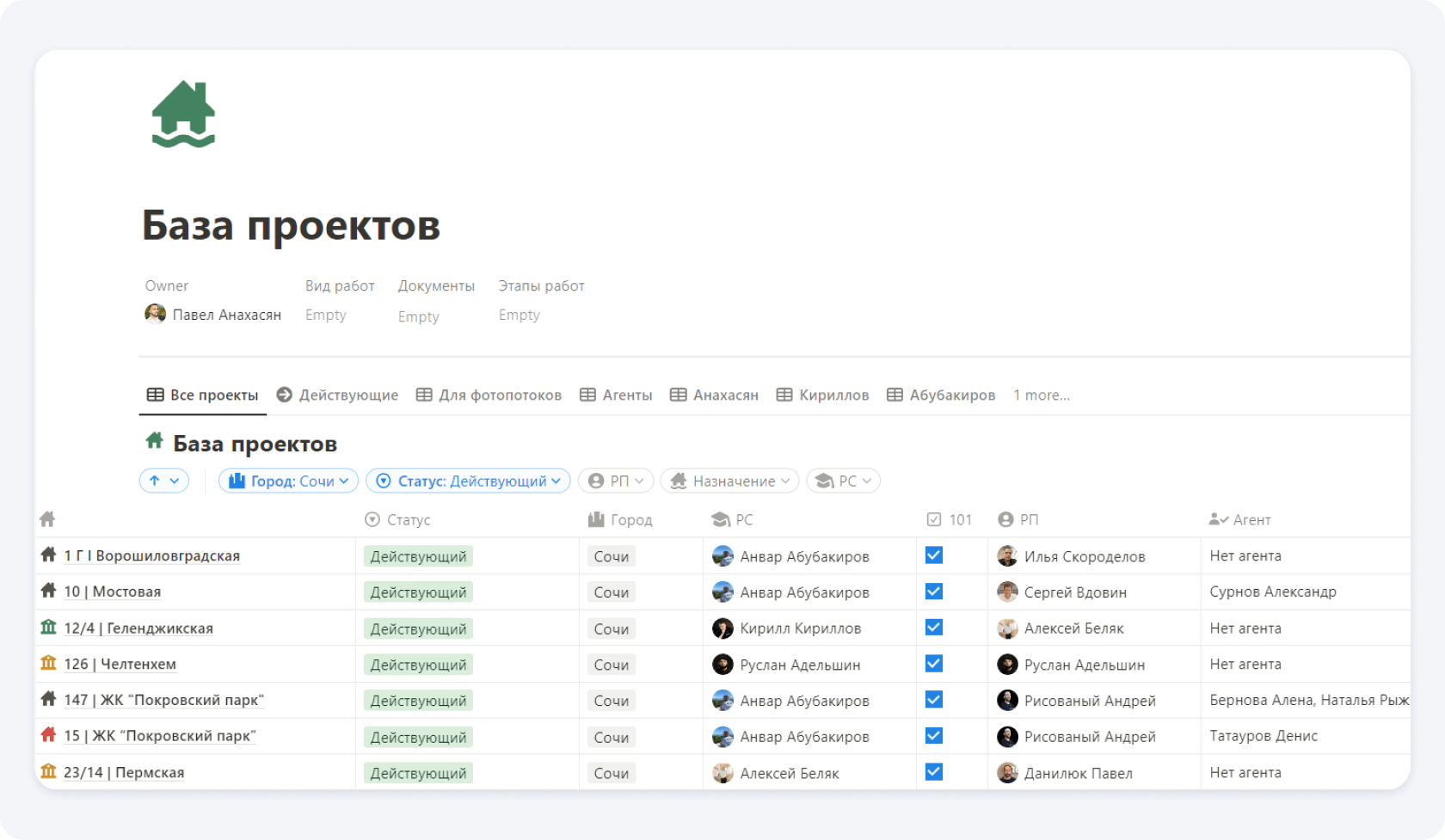This screenshot has height=840, width=1445.
Task: Click the Город column header icon
Action: (x=596, y=519)
